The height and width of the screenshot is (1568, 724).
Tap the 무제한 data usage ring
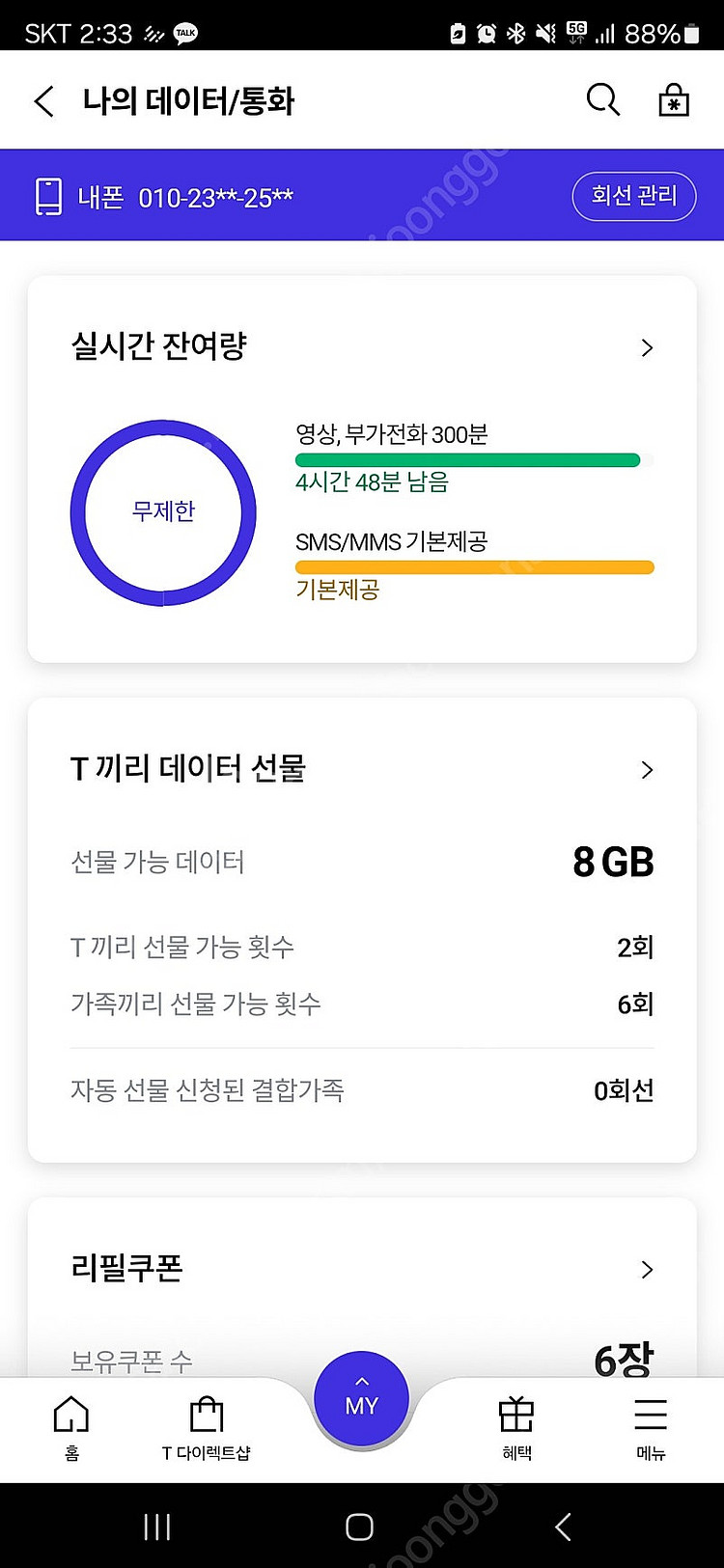click(163, 512)
